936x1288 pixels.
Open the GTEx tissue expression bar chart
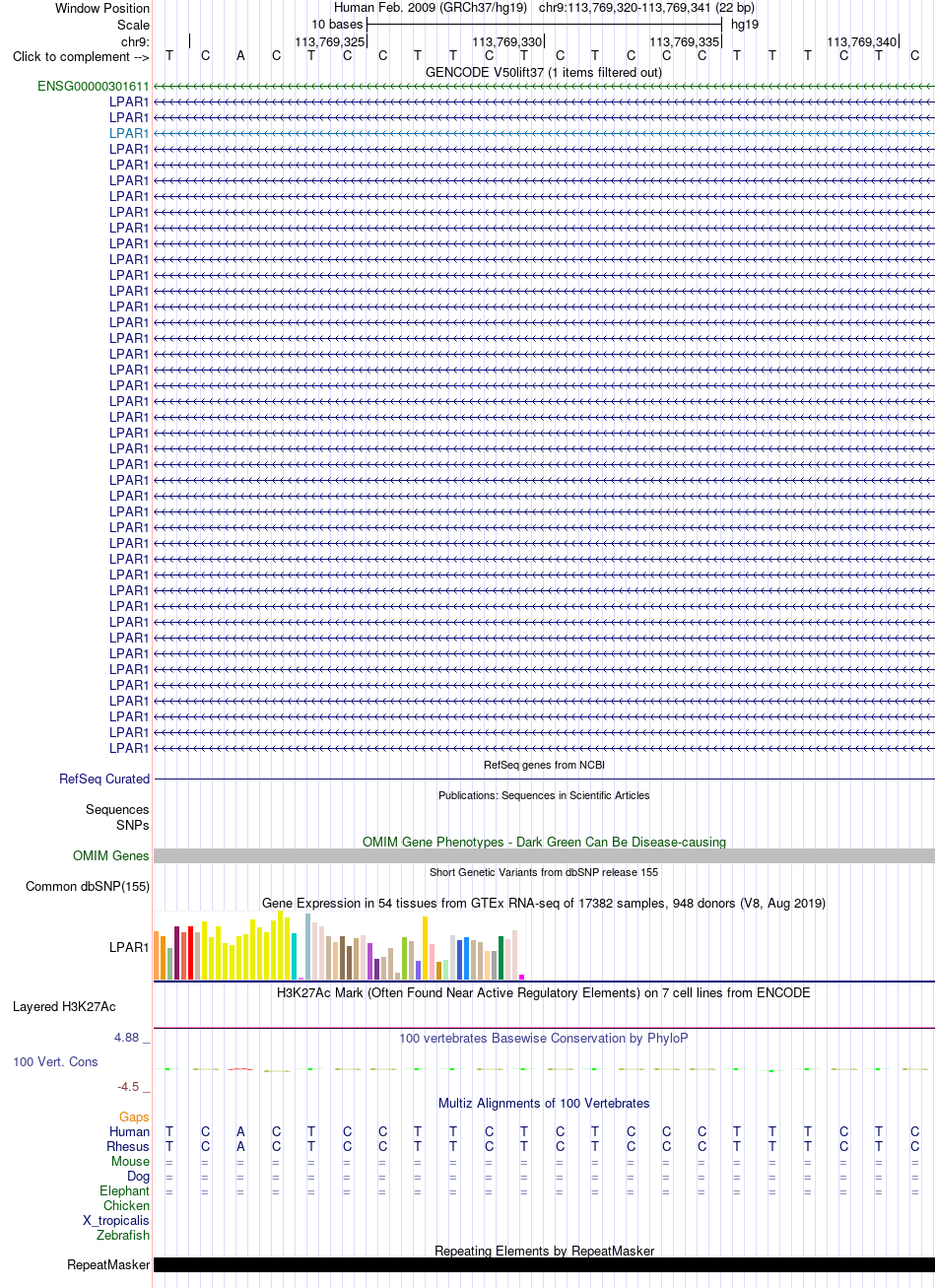[x=339, y=945]
